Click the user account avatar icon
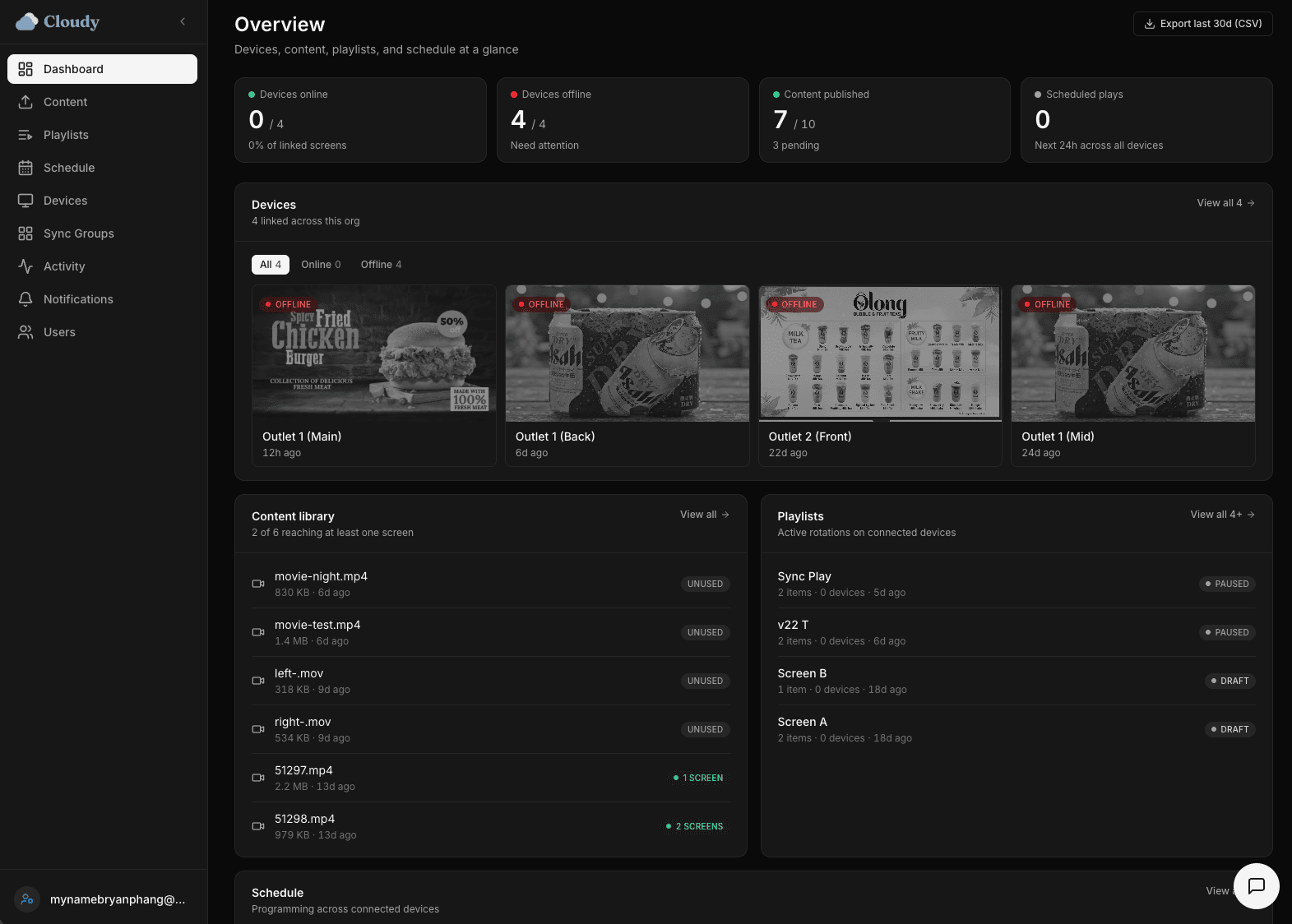The height and width of the screenshot is (924, 1292). pyautogui.click(x=27, y=899)
